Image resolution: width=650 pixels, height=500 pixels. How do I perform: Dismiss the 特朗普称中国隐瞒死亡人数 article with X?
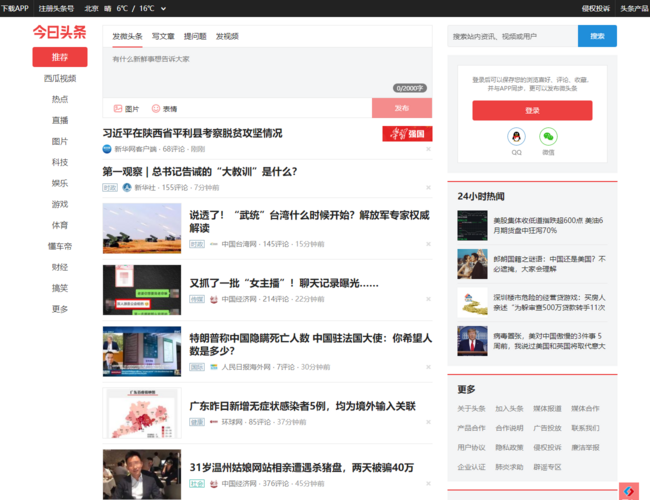(x=428, y=367)
